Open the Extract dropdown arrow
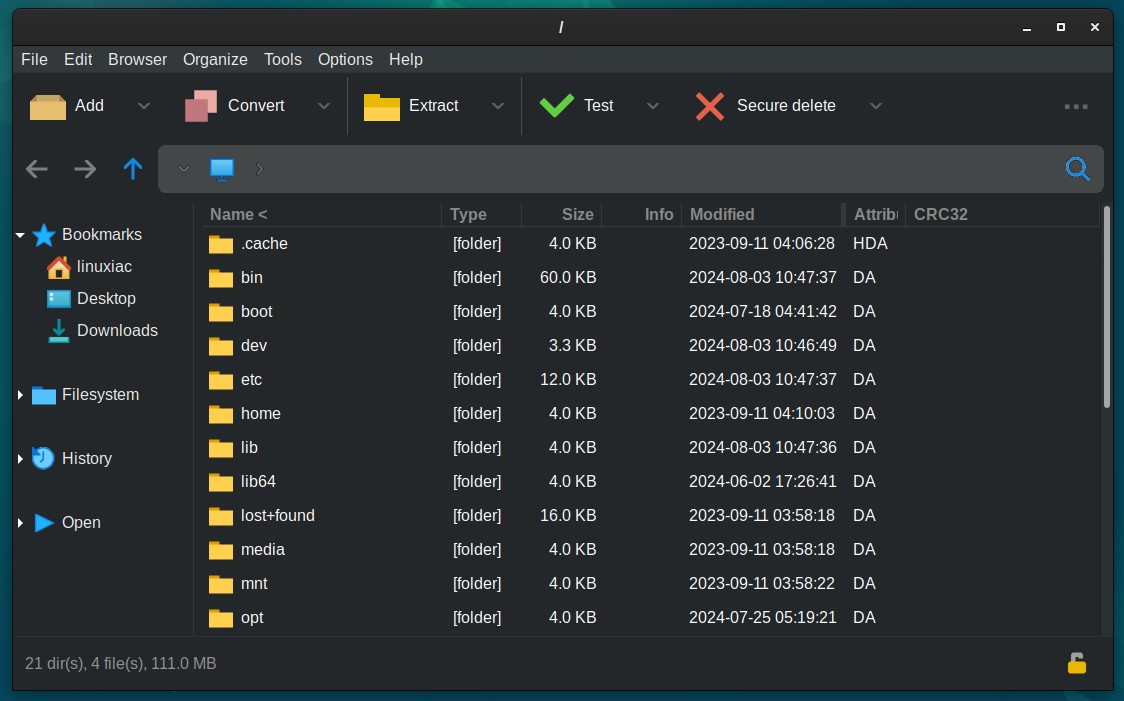1124x701 pixels. tap(497, 106)
